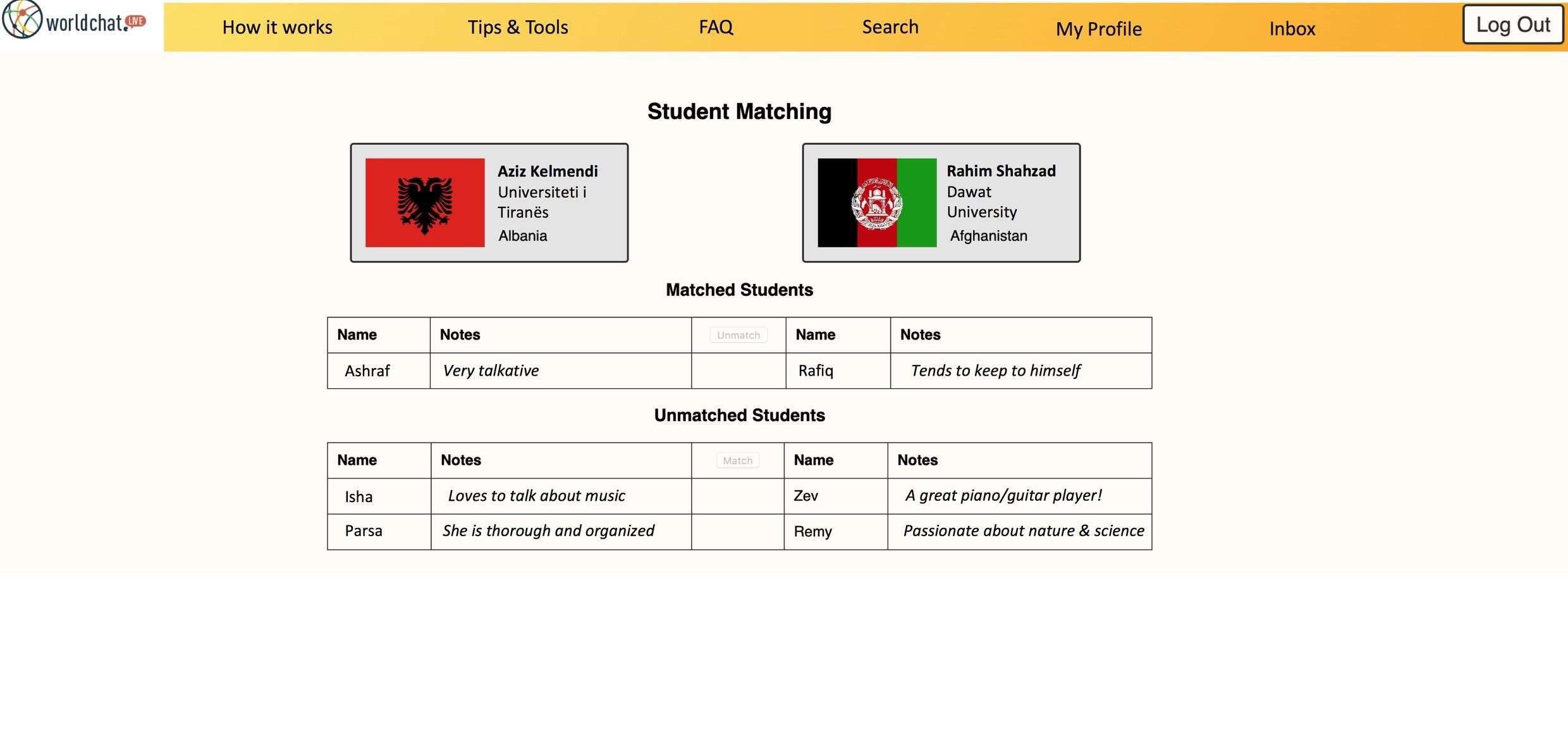Open the Search page

(890, 27)
